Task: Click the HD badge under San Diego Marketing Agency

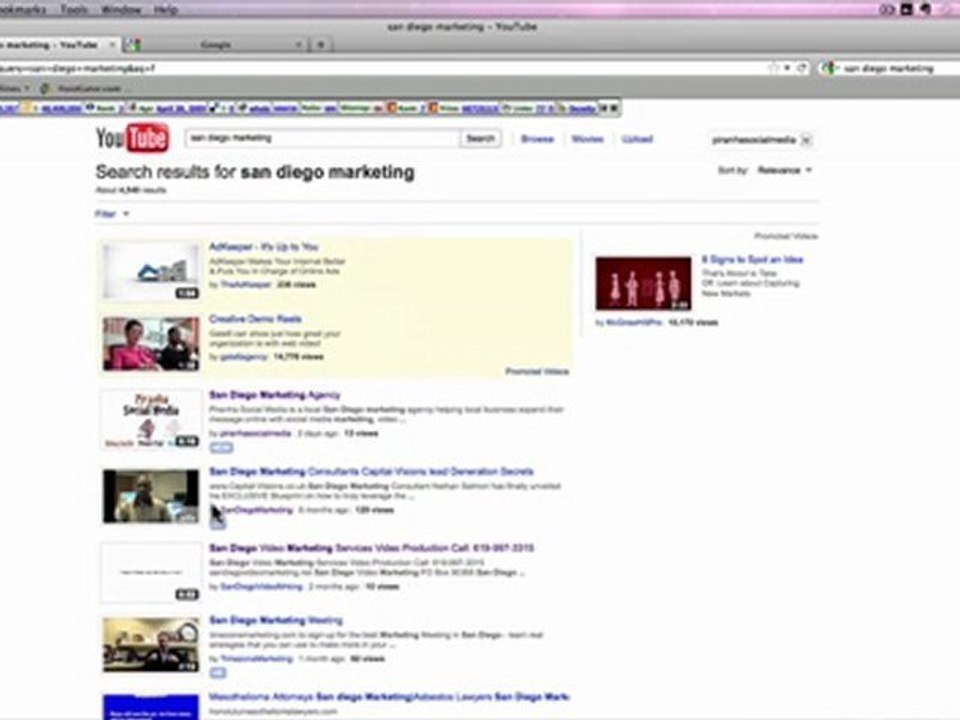Action: coord(221,448)
